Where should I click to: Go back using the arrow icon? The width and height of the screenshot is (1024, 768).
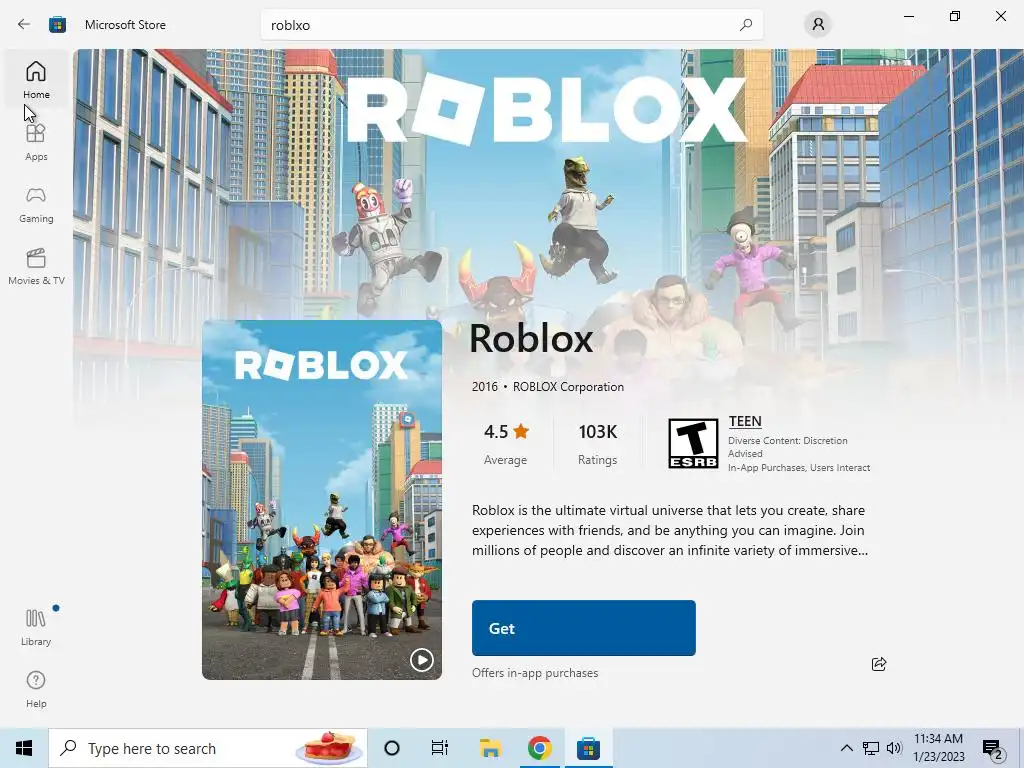point(24,25)
